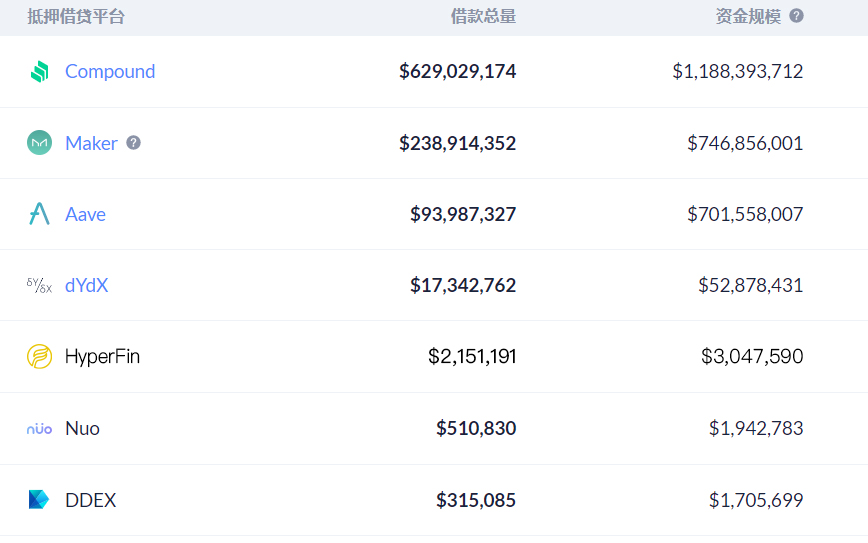Click the help icon next to Maker

point(133,143)
